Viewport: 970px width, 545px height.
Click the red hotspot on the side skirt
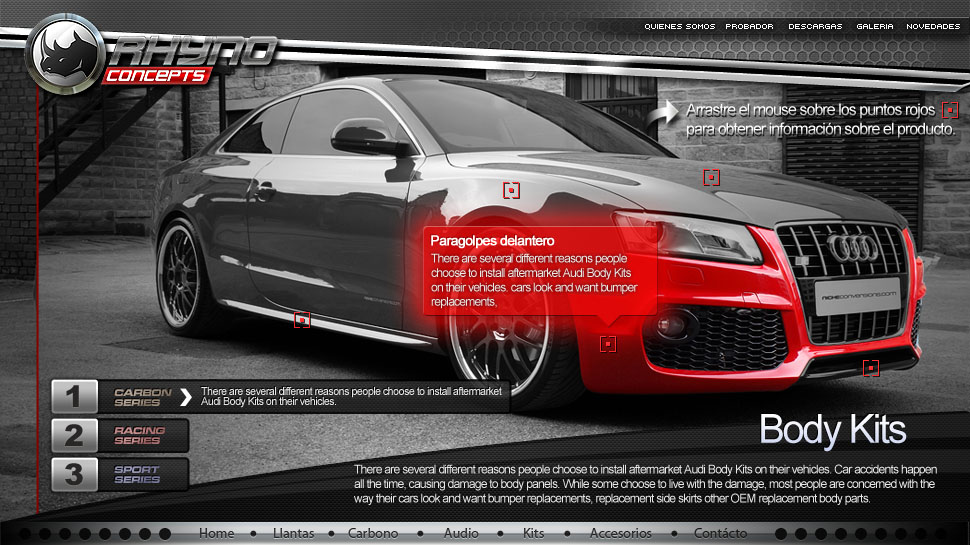coord(301,320)
